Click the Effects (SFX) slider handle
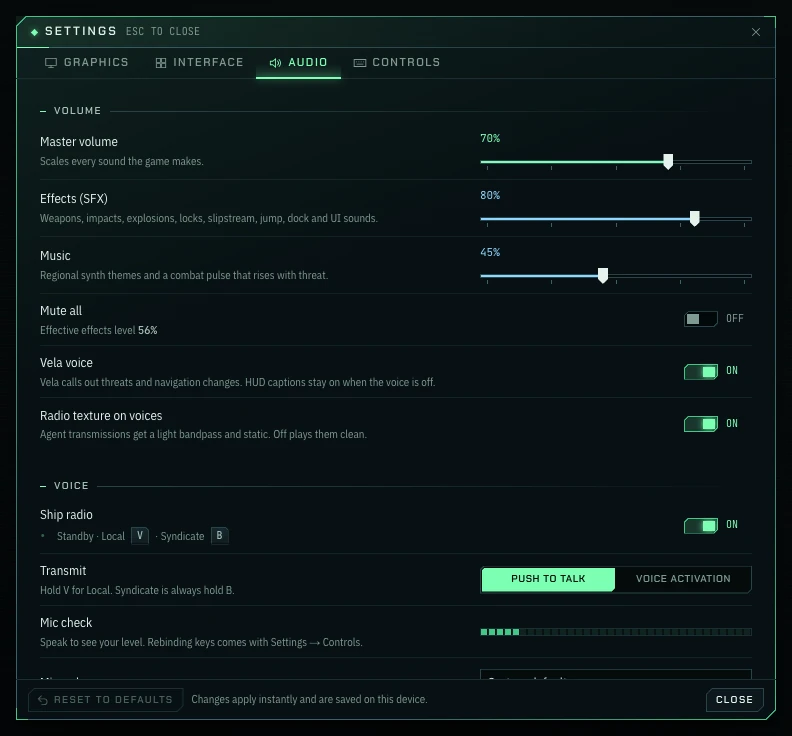 695,219
